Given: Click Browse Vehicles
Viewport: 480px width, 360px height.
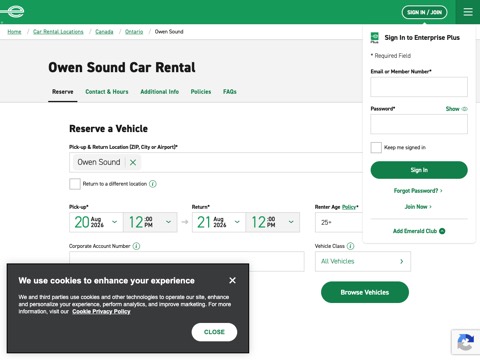Looking at the screenshot, I should click(x=365, y=292).
